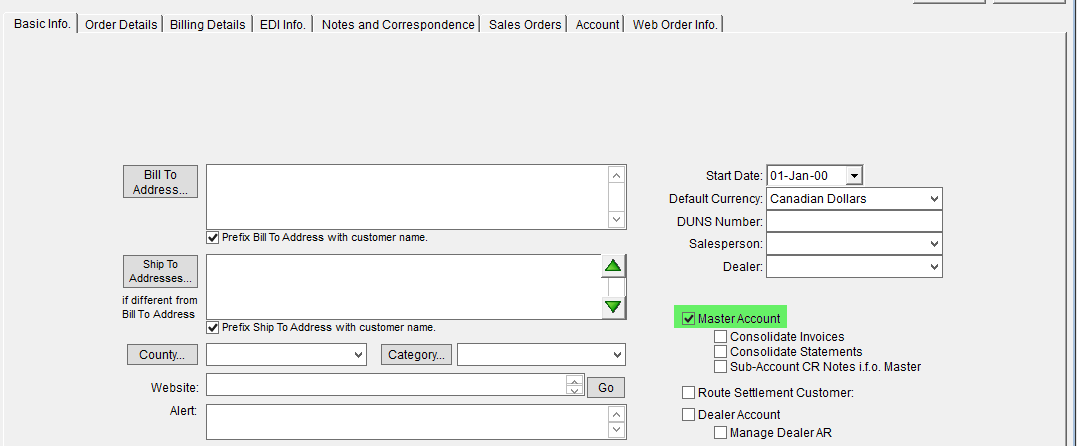Image resolution: width=1078 pixels, height=446 pixels.
Task: Click Alert box scrollbar up arrow
Action: click(616, 414)
